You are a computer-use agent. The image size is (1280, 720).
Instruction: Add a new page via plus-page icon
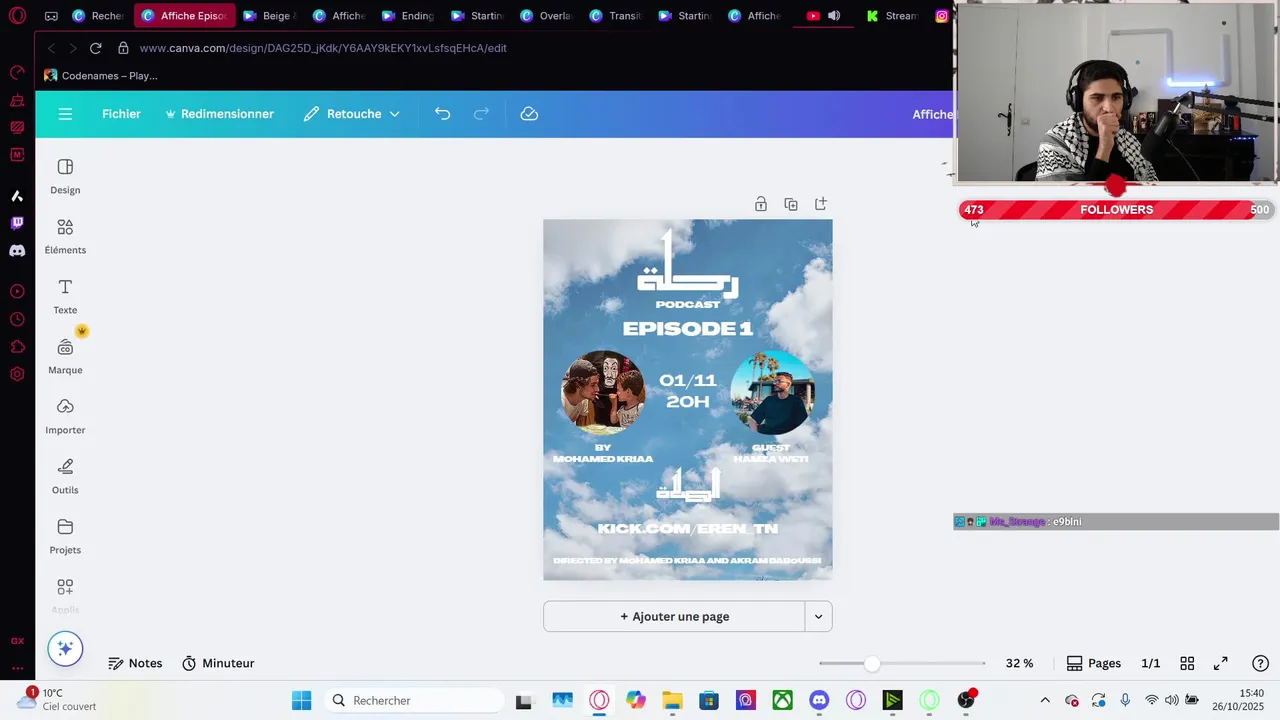(x=821, y=204)
